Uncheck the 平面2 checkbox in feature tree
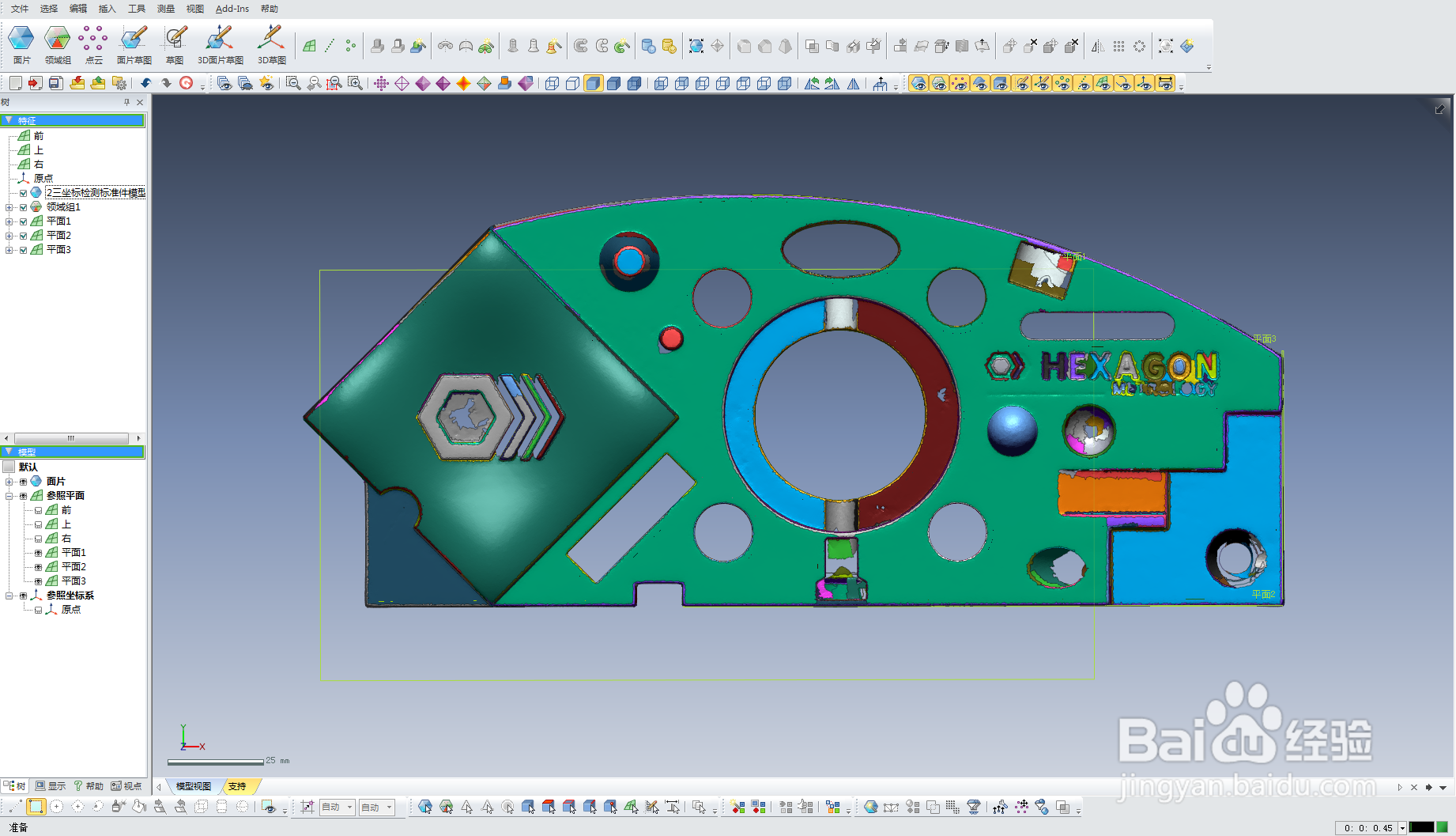Viewport: 1456px width, 836px height. [x=23, y=236]
